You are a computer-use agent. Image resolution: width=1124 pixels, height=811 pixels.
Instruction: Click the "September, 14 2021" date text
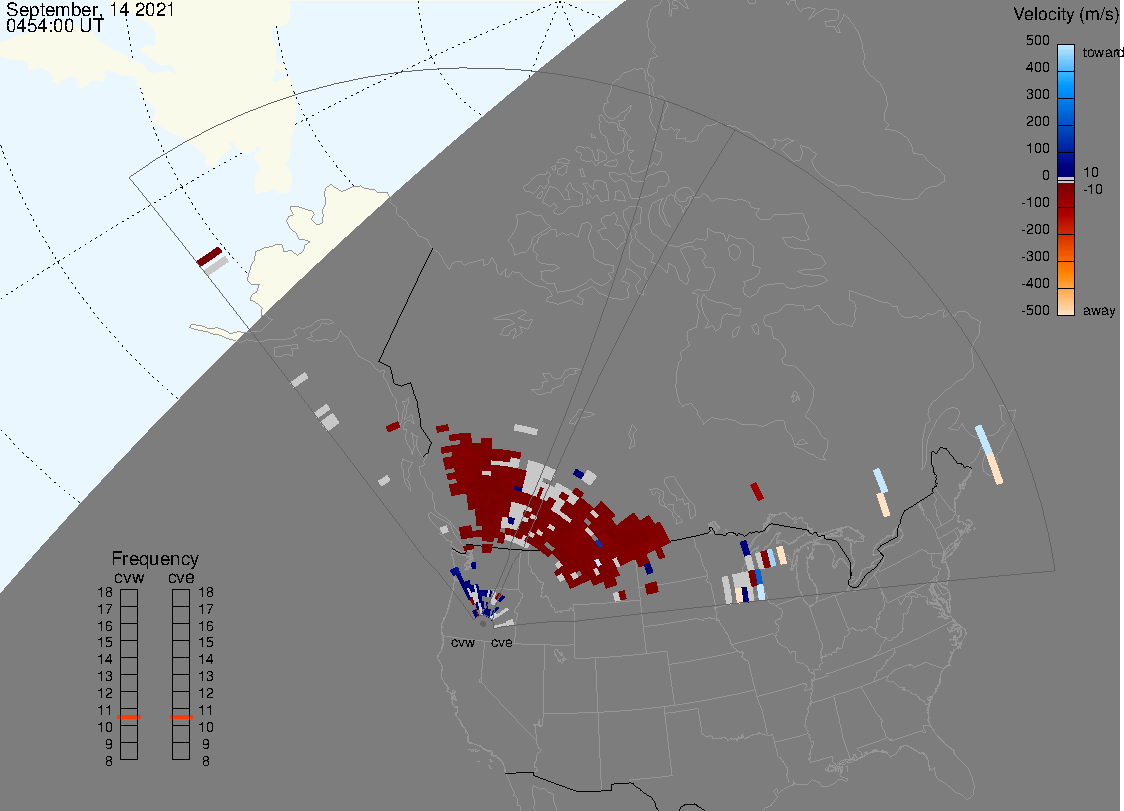coord(90,9)
